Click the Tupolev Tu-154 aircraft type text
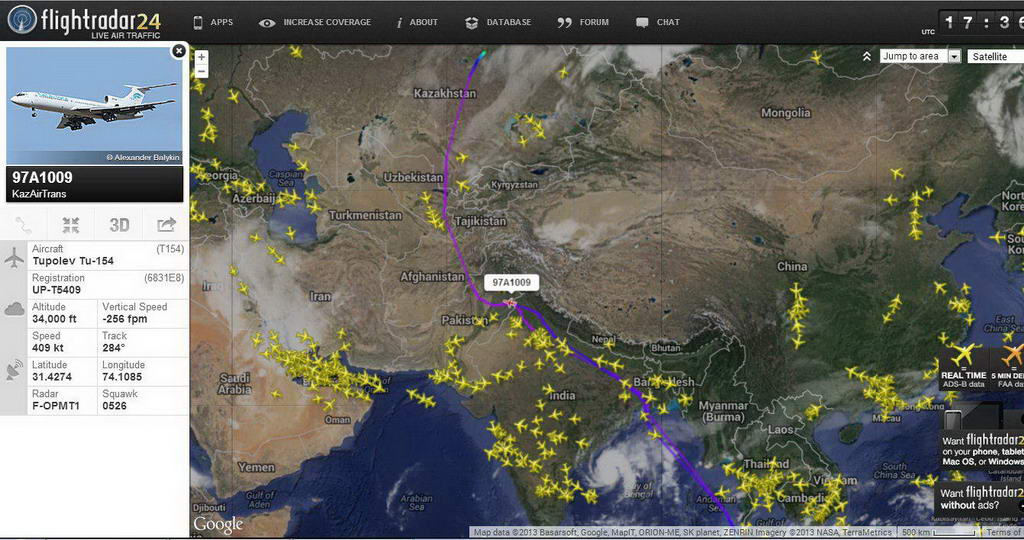This screenshot has width=1024, height=540. (73, 261)
